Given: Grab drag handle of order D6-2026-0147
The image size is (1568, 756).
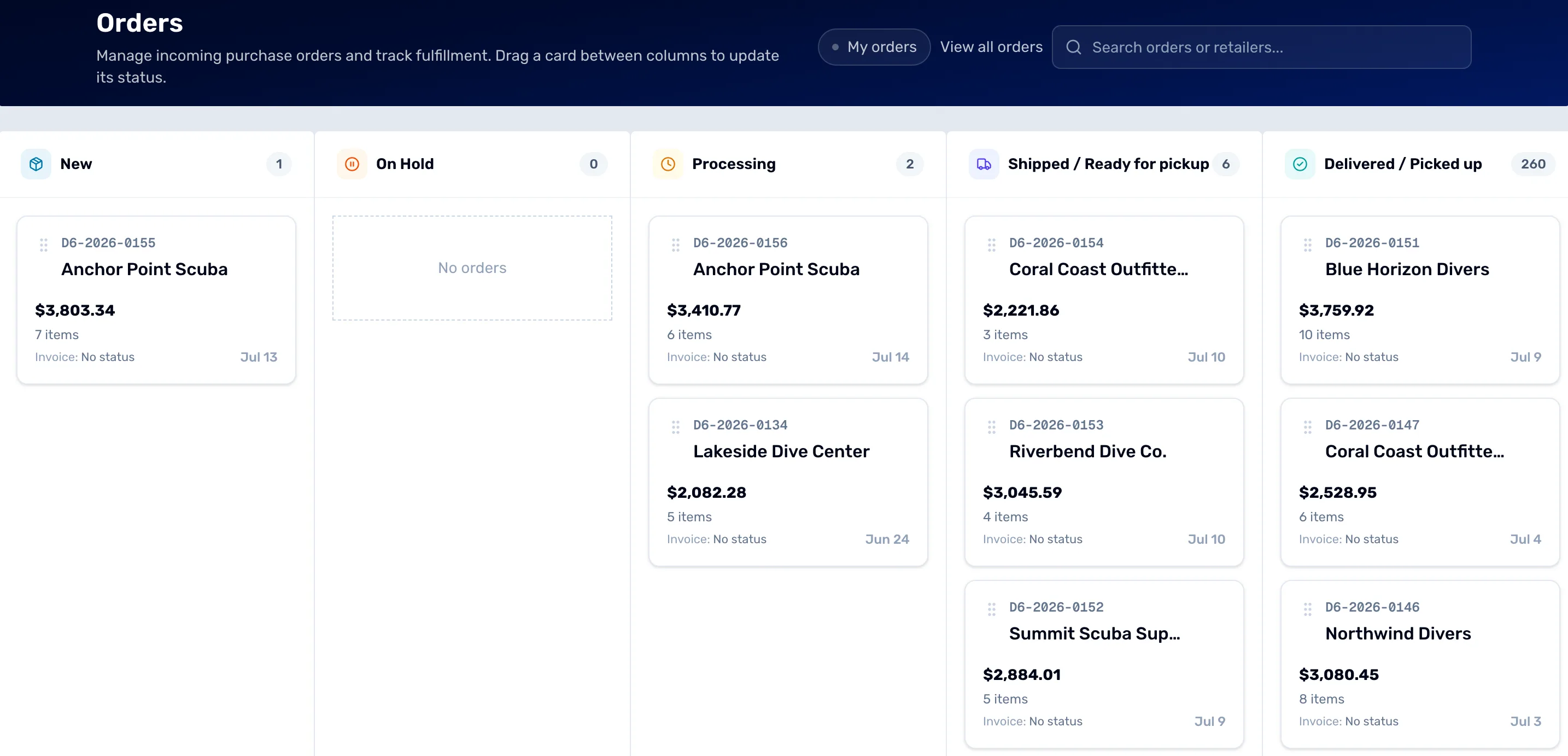Looking at the screenshot, I should coord(1307,427).
